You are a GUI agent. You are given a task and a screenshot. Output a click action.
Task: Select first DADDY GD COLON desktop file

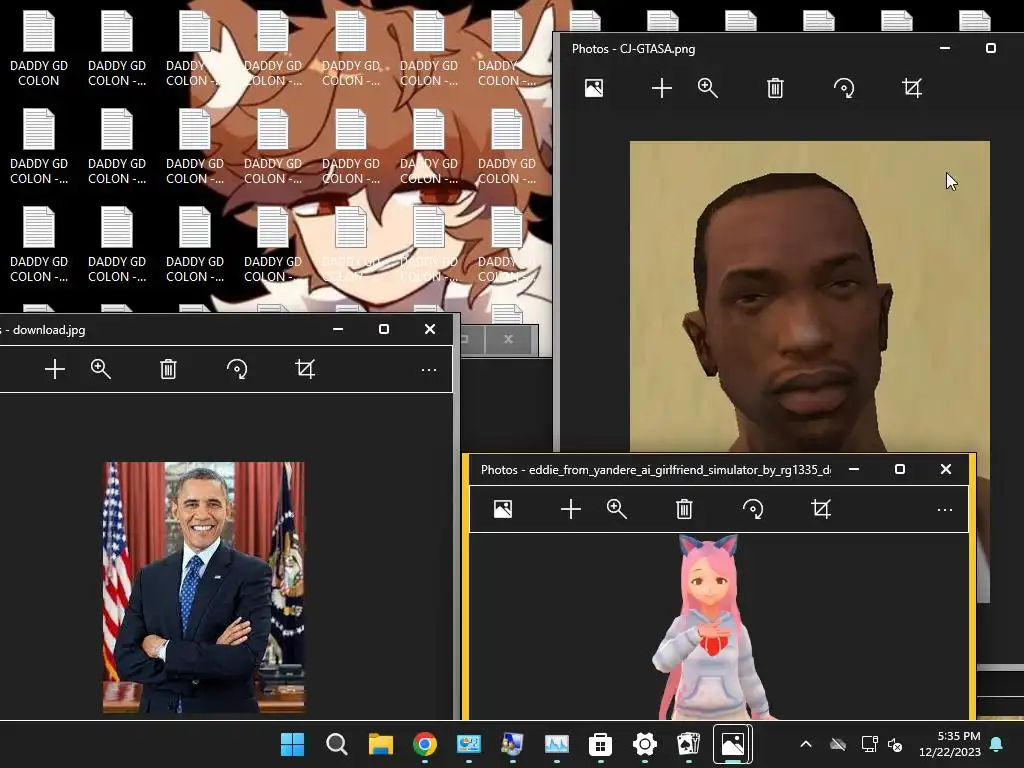point(39,49)
